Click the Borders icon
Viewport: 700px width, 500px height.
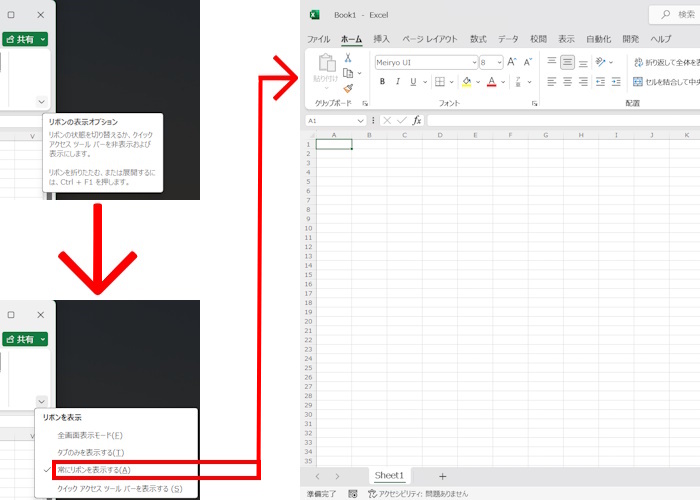pyautogui.click(x=440, y=82)
